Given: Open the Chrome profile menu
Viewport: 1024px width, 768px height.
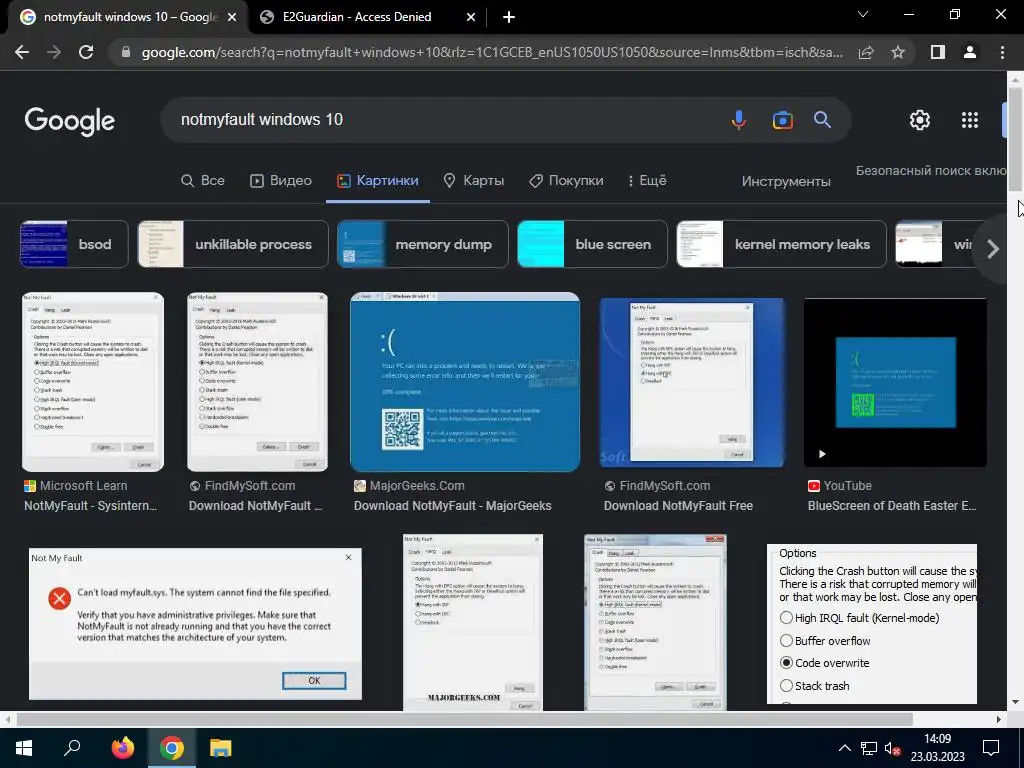Looking at the screenshot, I should click(970, 52).
